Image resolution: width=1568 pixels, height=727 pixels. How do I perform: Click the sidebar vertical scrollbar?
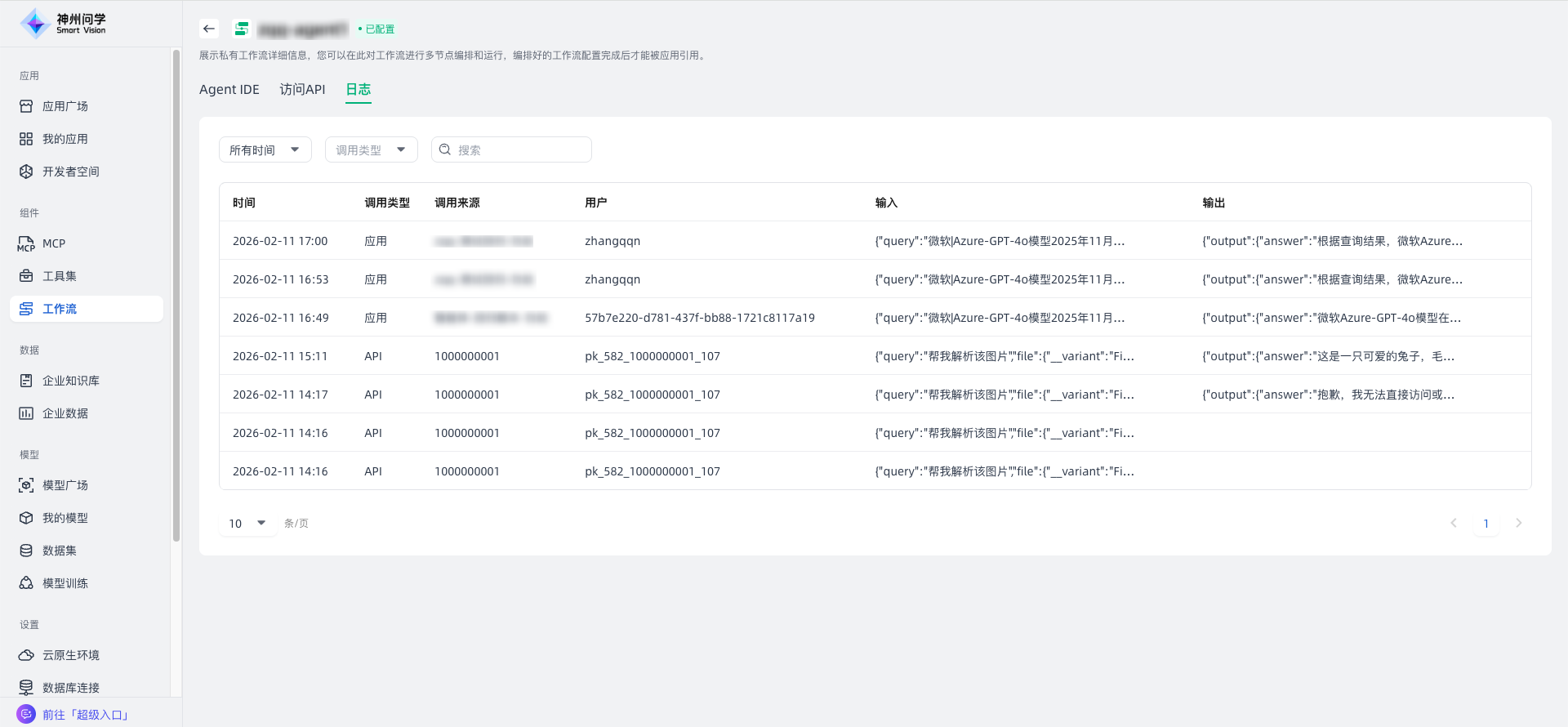176,294
